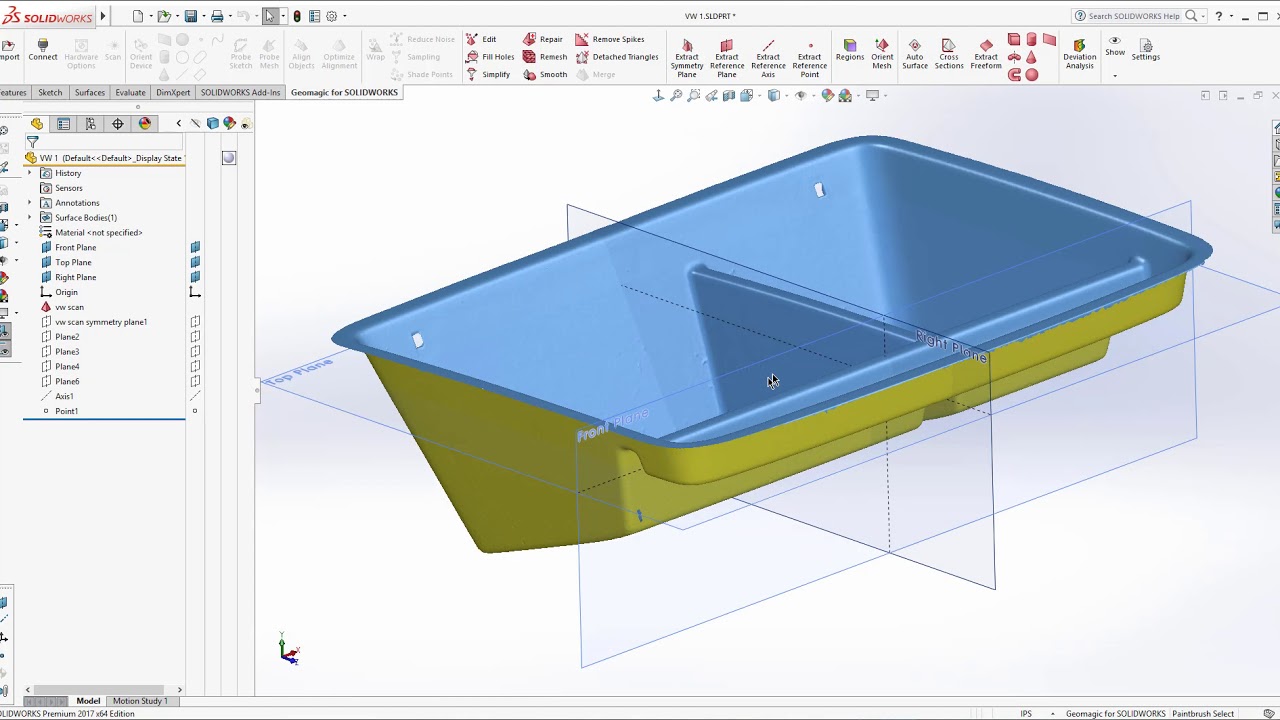Image resolution: width=1280 pixels, height=720 pixels.
Task: Open the Motion Study 1 tab
Action: click(140, 701)
